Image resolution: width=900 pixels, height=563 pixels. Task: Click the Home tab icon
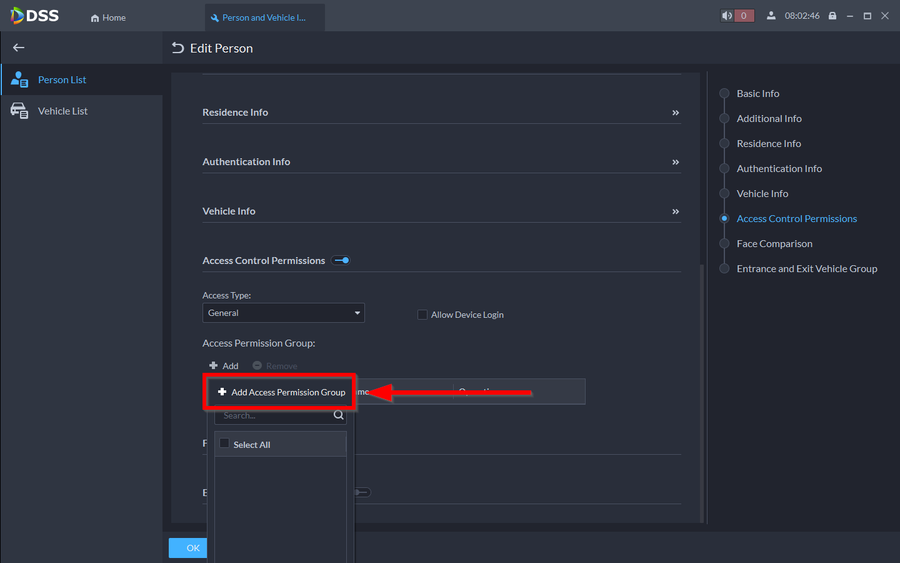point(95,18)
